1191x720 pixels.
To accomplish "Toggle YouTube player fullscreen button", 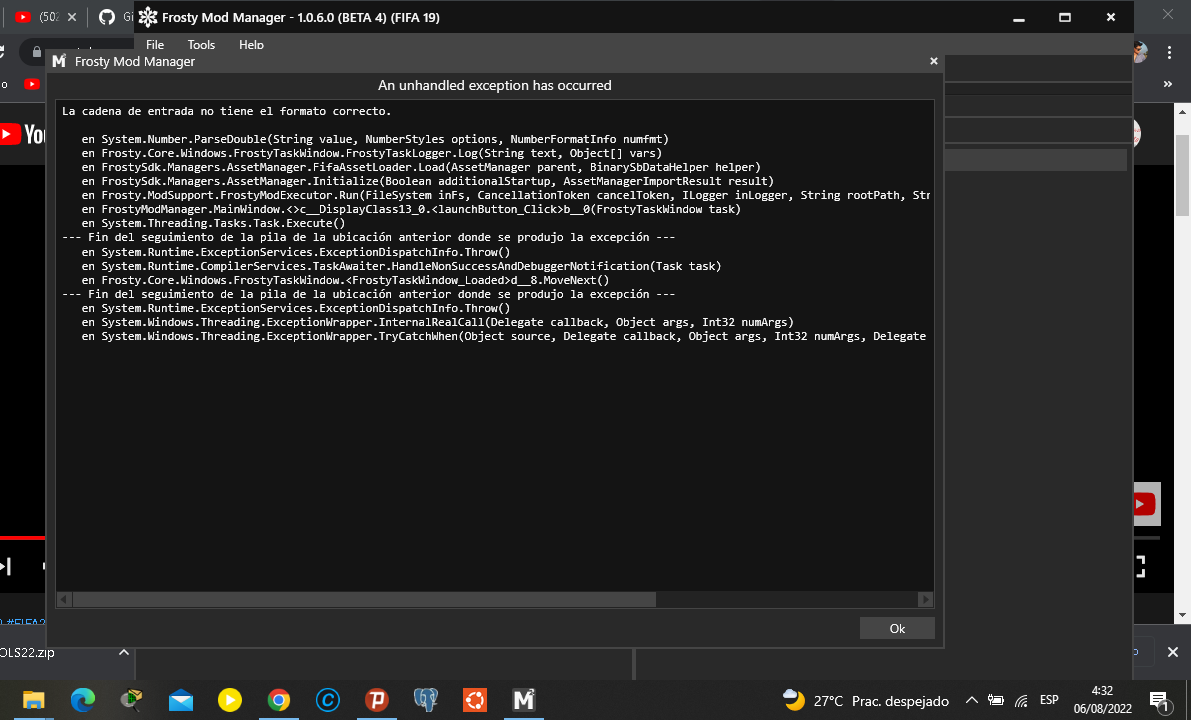I will (1140, 566).
